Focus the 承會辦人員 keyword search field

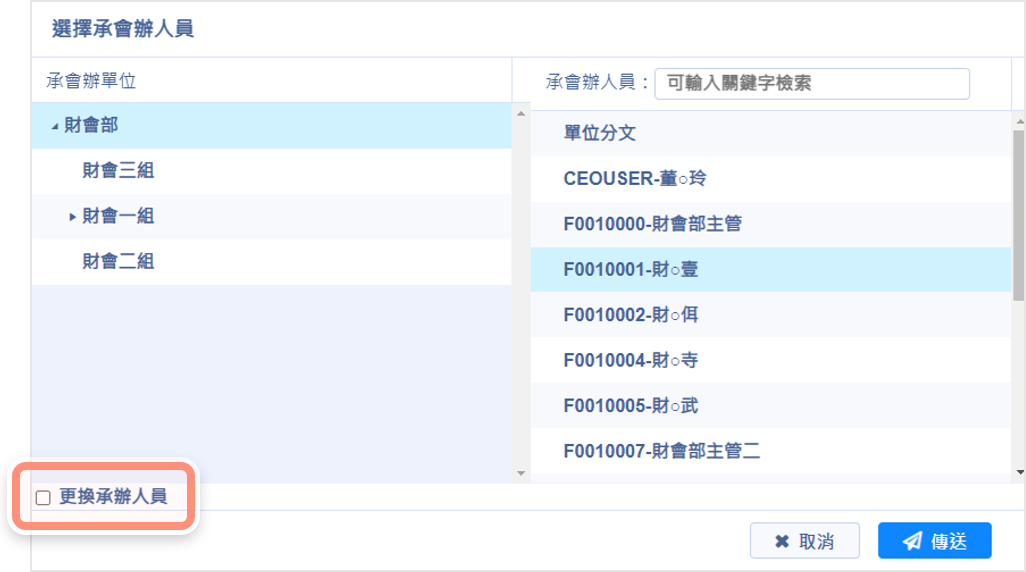coord(811,83)
